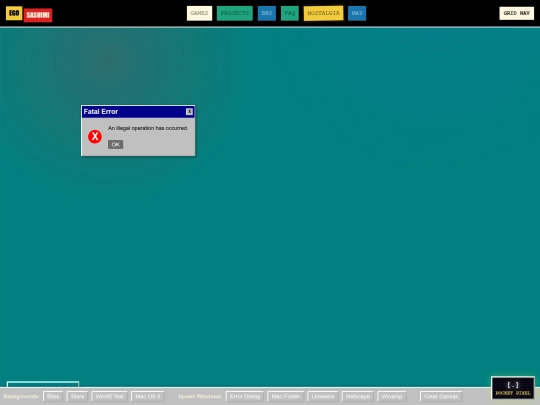Select the NOSTALGIA nav item

point(323,13)
